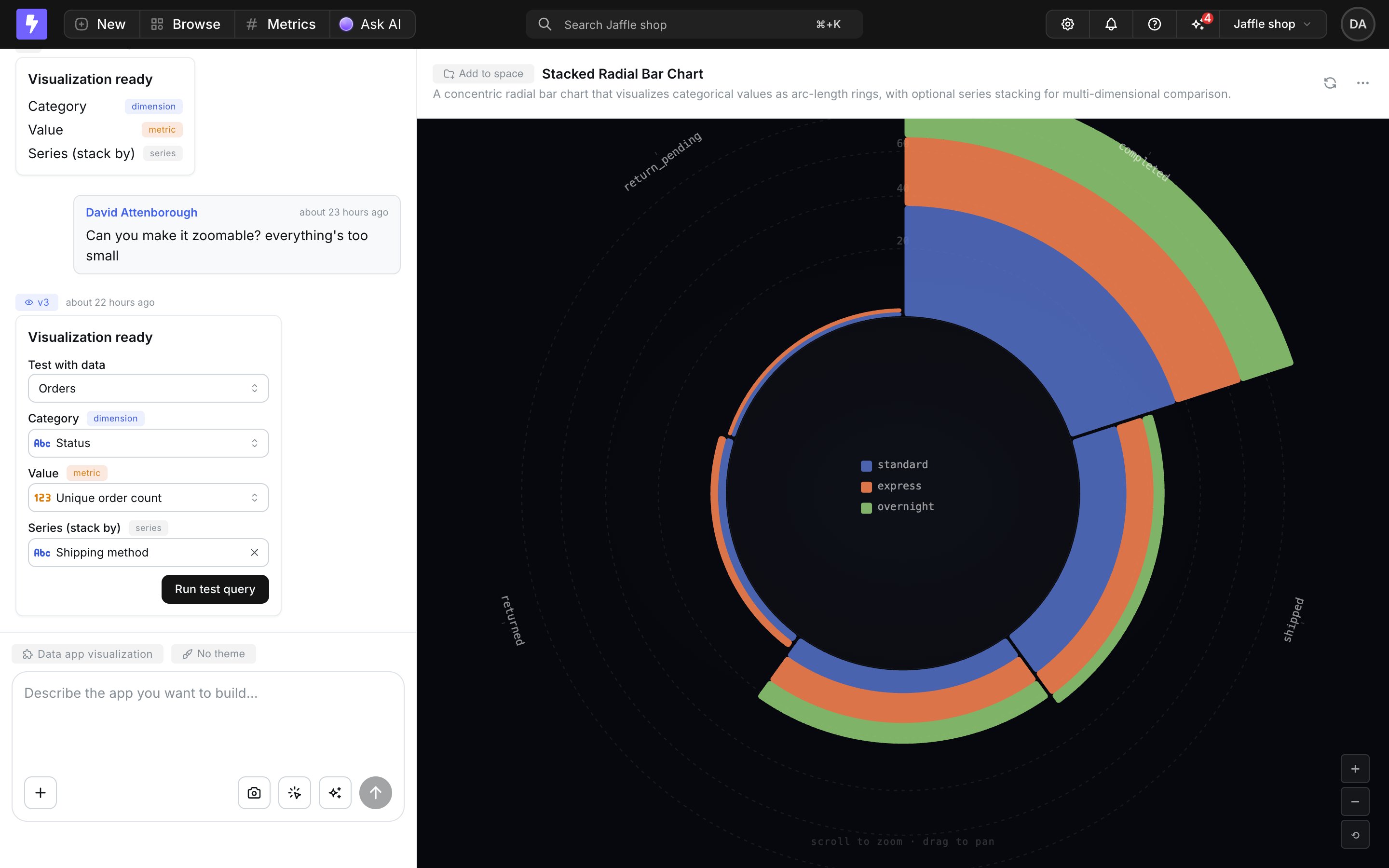This screenshot has height=868, width=1389.
Task: Clear the Shipping method series selection
Action: pyautogui.click(x=254, y=552)
